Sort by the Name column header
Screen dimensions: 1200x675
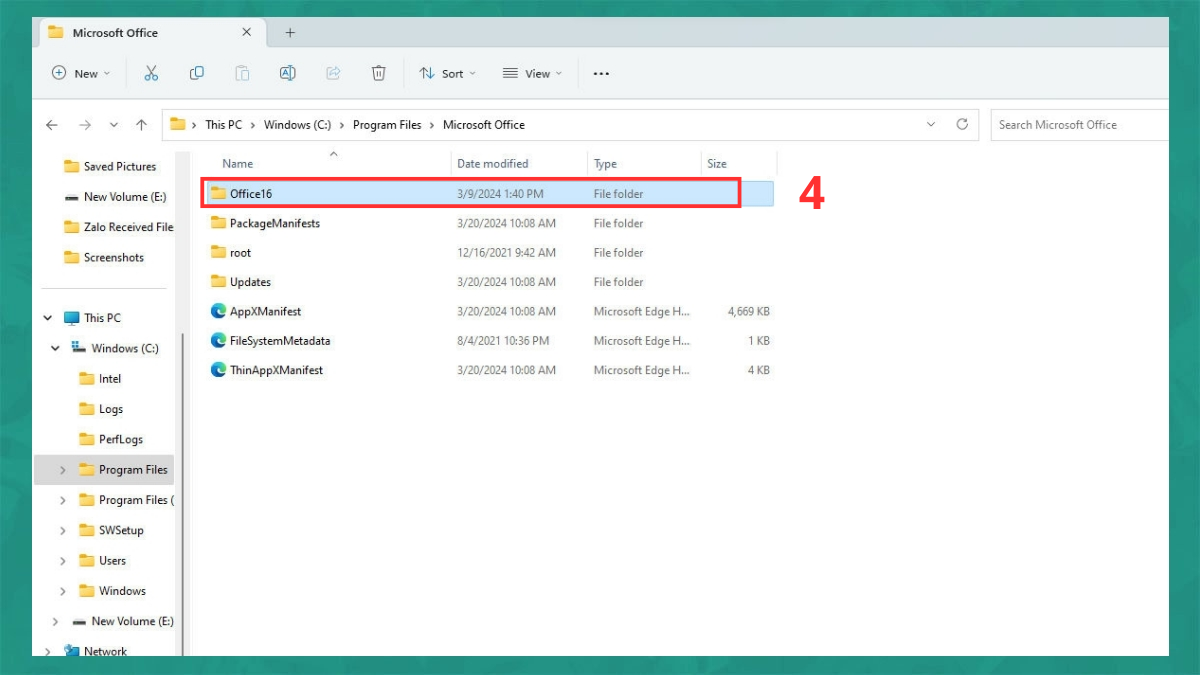(x=237, y=163)
